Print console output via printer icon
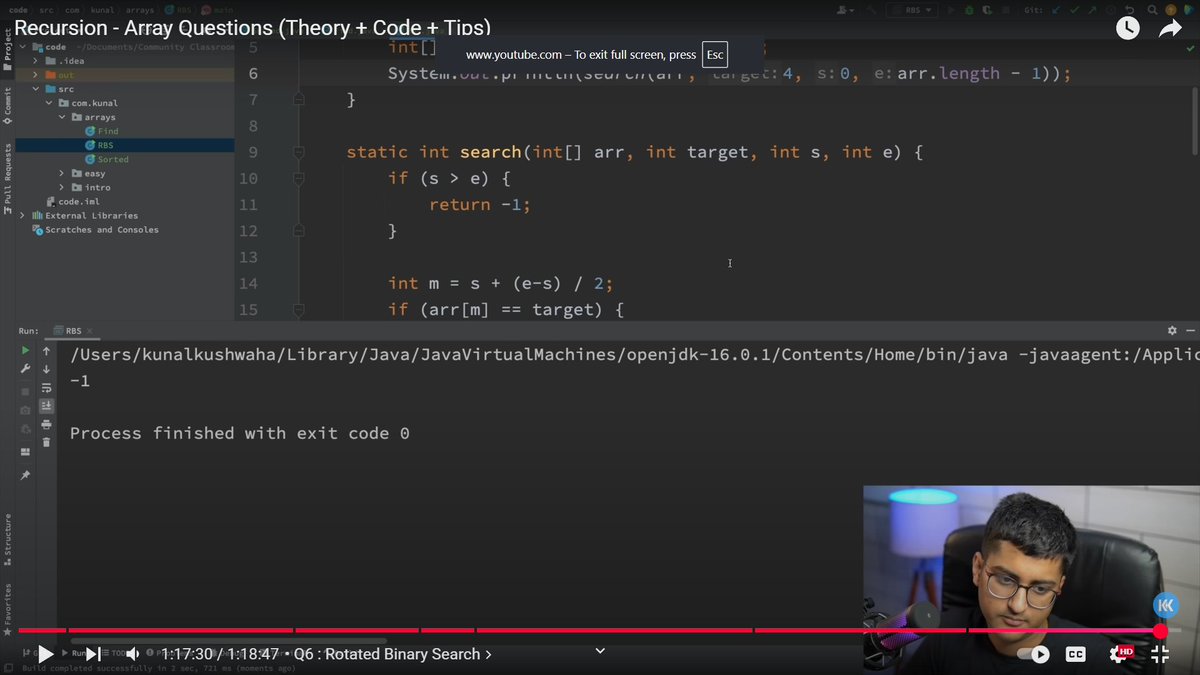 click(46, 424)
